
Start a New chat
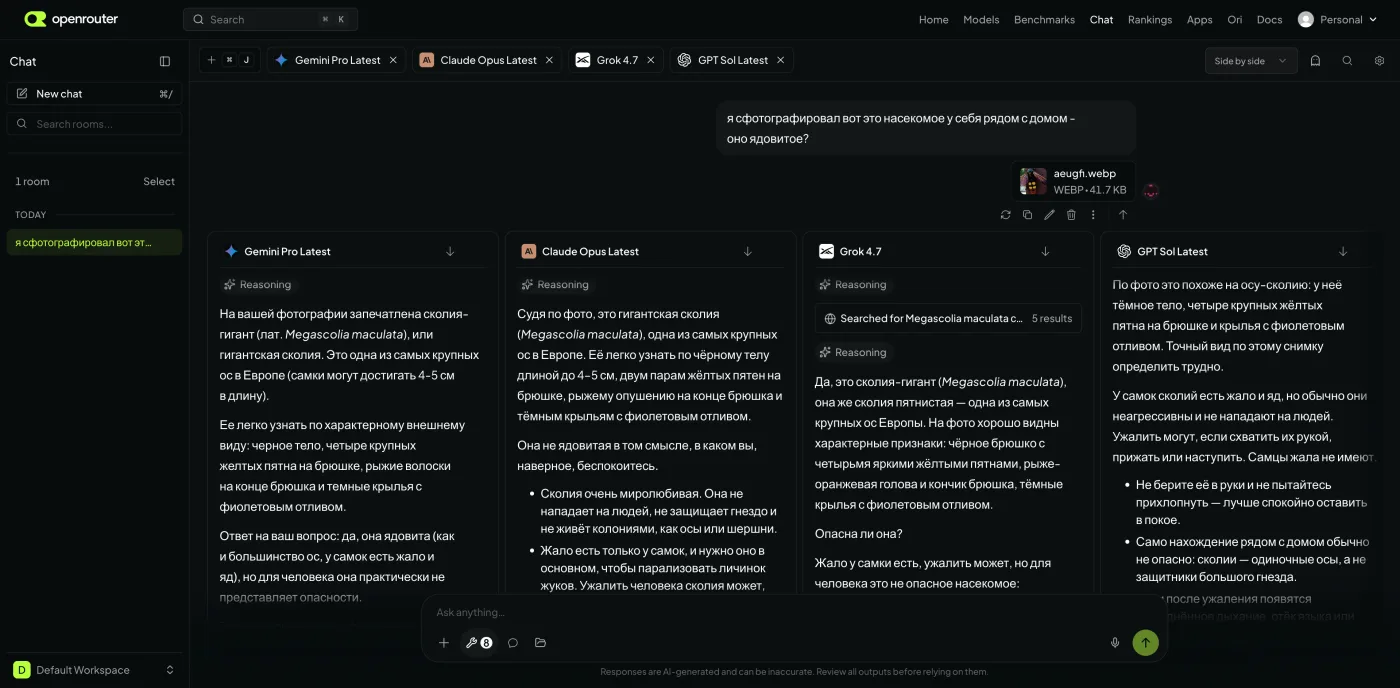click(x=94, y=94)
